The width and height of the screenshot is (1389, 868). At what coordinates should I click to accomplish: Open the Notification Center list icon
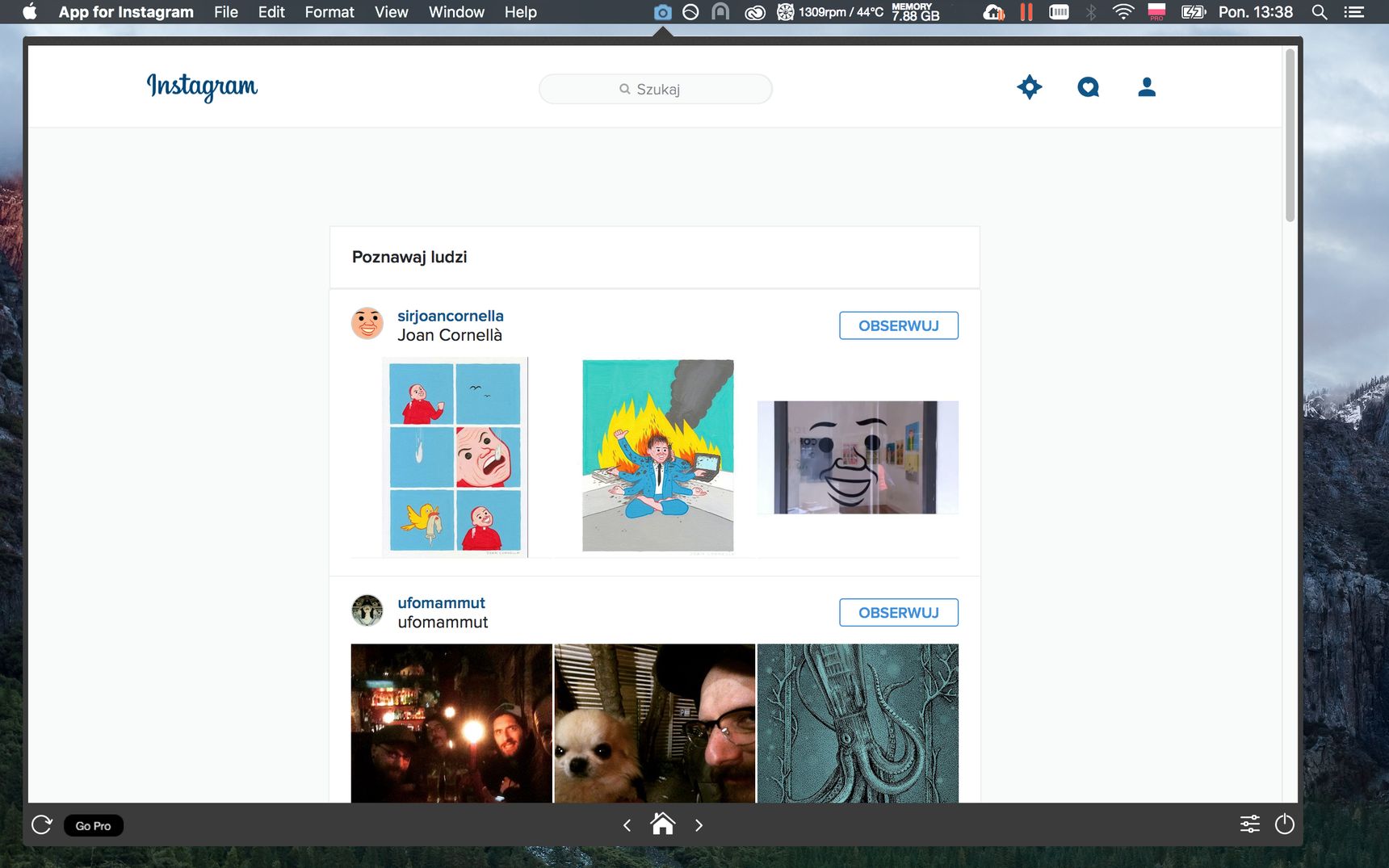pyautogui.click(x=1354, y=12)
